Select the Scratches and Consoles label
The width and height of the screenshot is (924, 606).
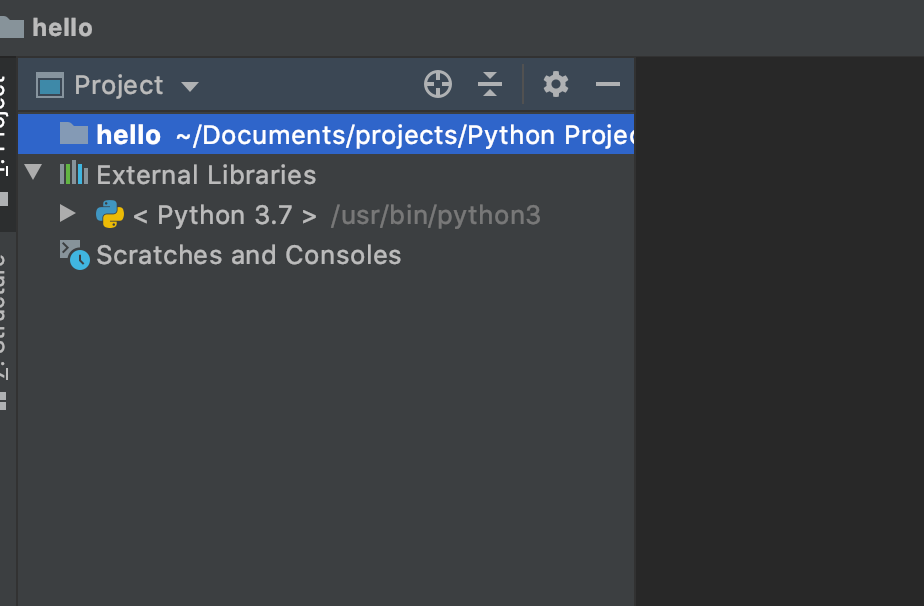[248, 255]
